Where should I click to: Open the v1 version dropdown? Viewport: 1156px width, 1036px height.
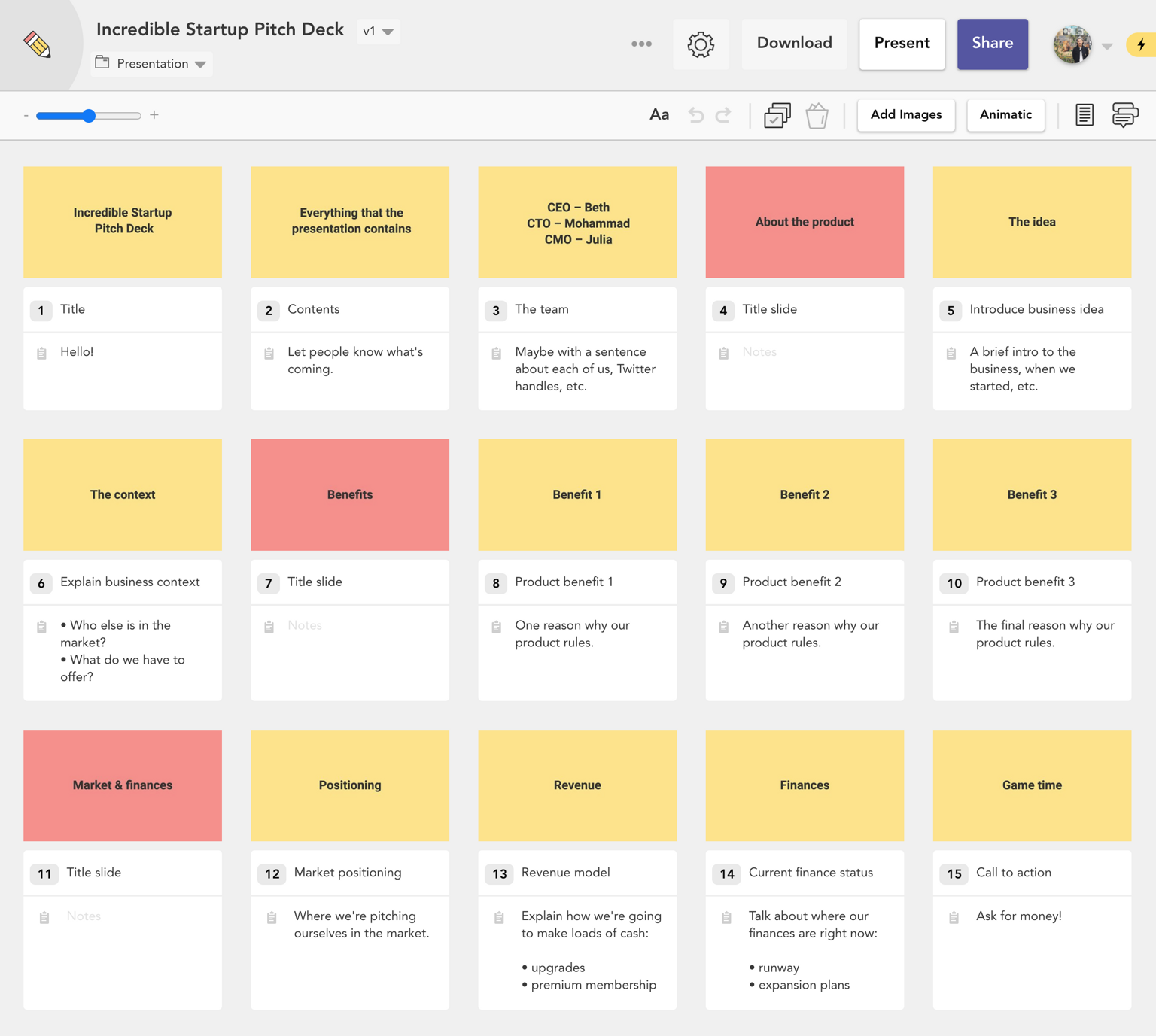[x=378, y=32]
